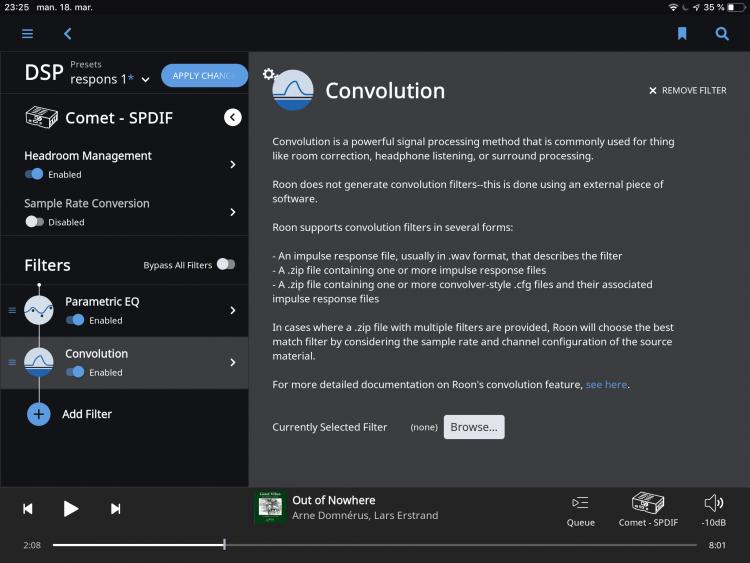Image resolution: width=750 pixels, height=563 pixels.
Task: Open the artist Arne Domnérus, Lars Erstrand
Action: pyautogui.click(x=365, y=516)
